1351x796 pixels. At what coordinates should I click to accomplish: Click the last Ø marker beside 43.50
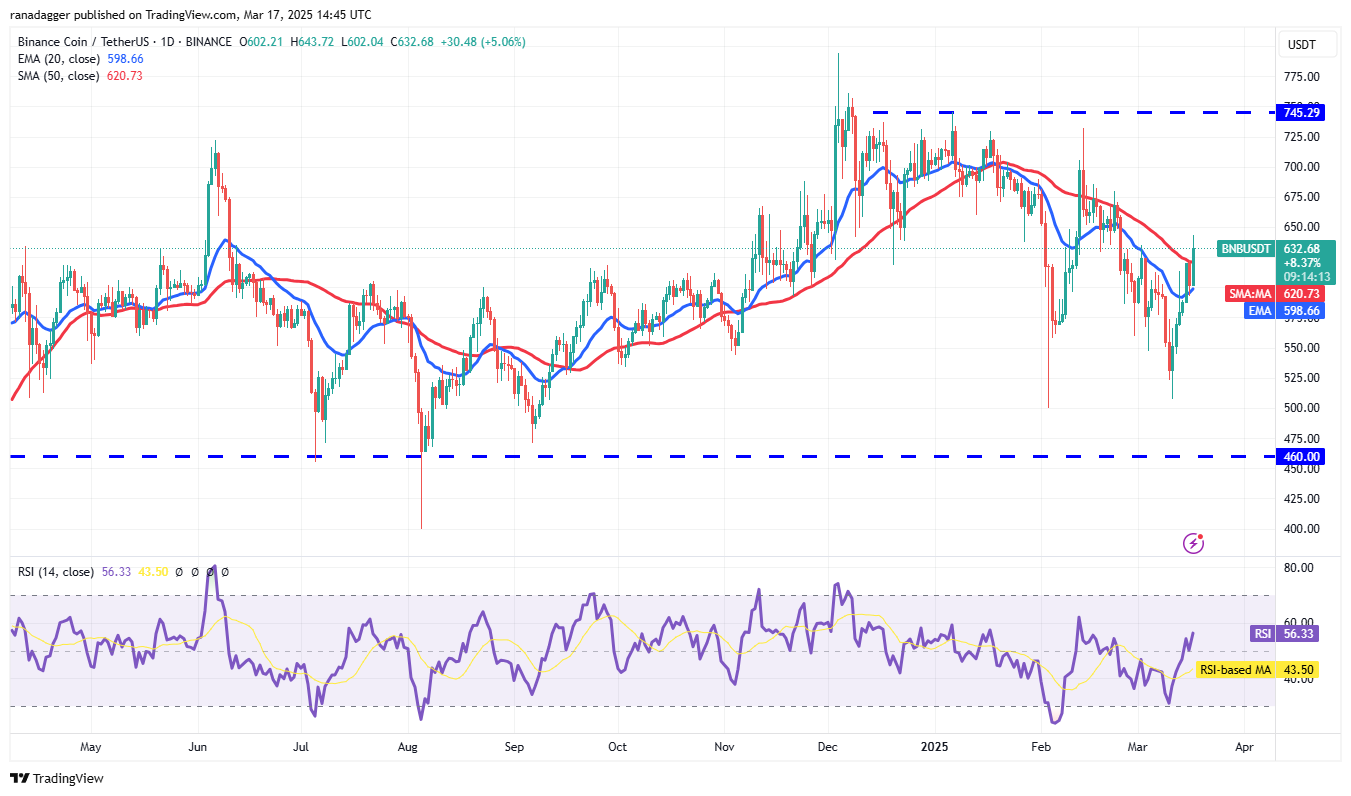pos(225,572)
